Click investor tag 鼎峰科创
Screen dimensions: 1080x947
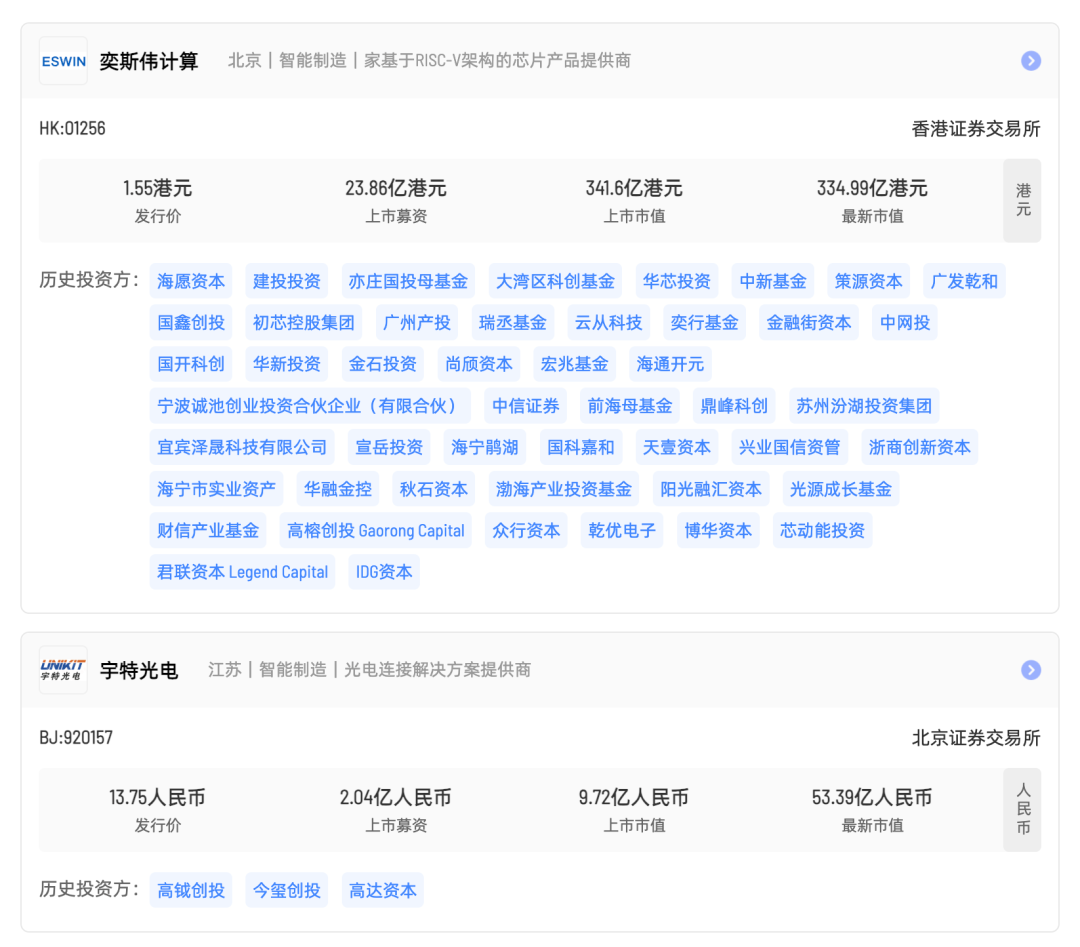pyautogui.click(x=734, y=406)
